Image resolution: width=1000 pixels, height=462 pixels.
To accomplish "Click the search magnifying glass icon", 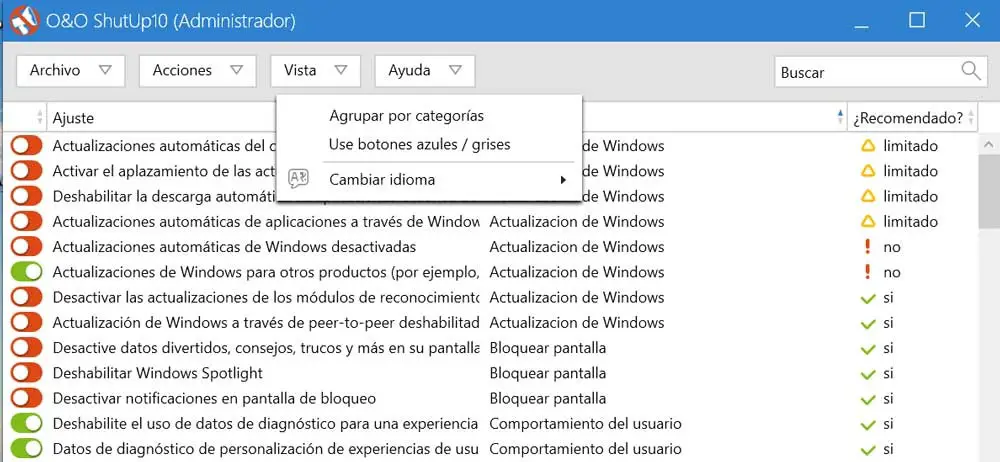I will 970,70.
